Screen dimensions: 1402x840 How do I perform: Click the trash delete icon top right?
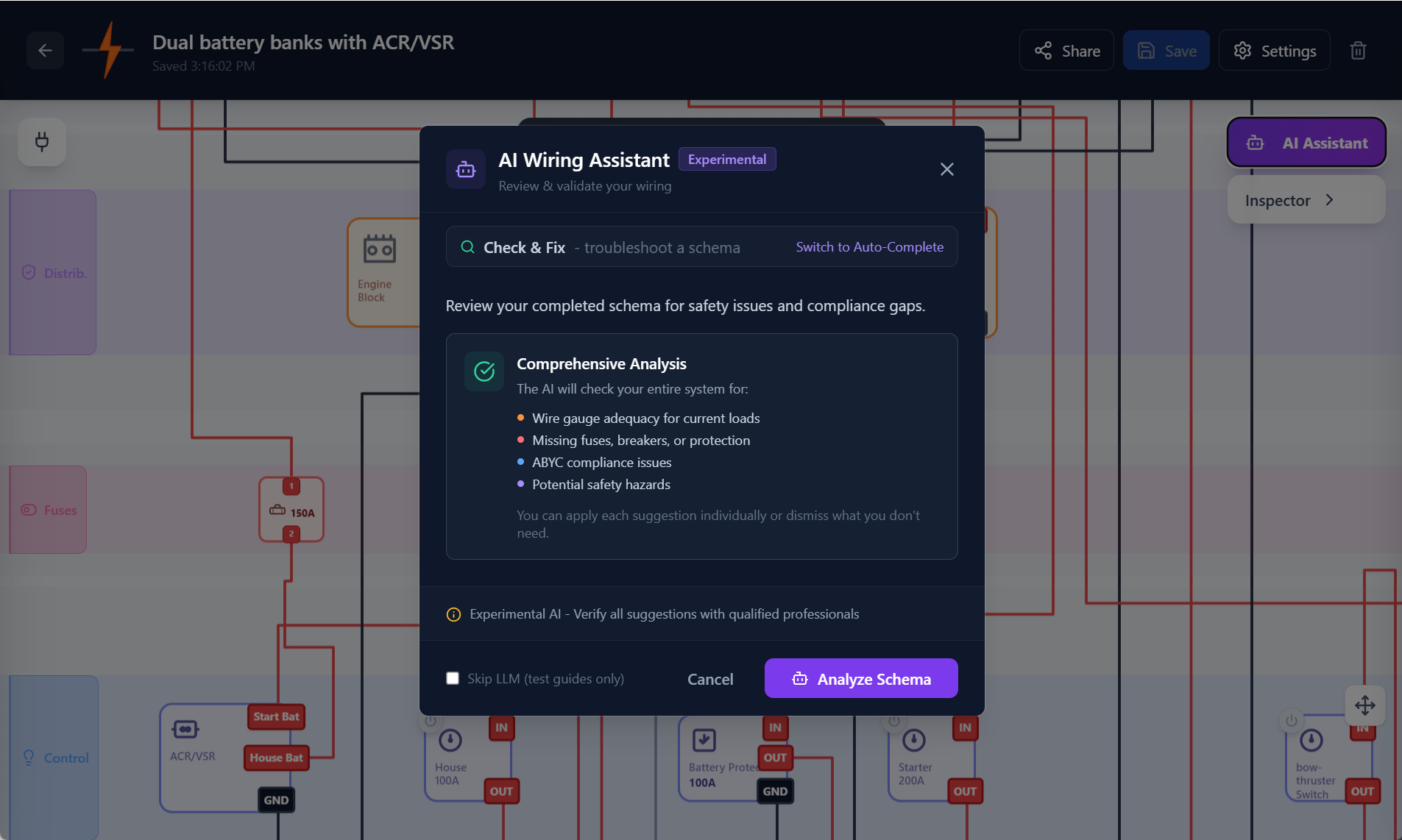pos(1358,50)
